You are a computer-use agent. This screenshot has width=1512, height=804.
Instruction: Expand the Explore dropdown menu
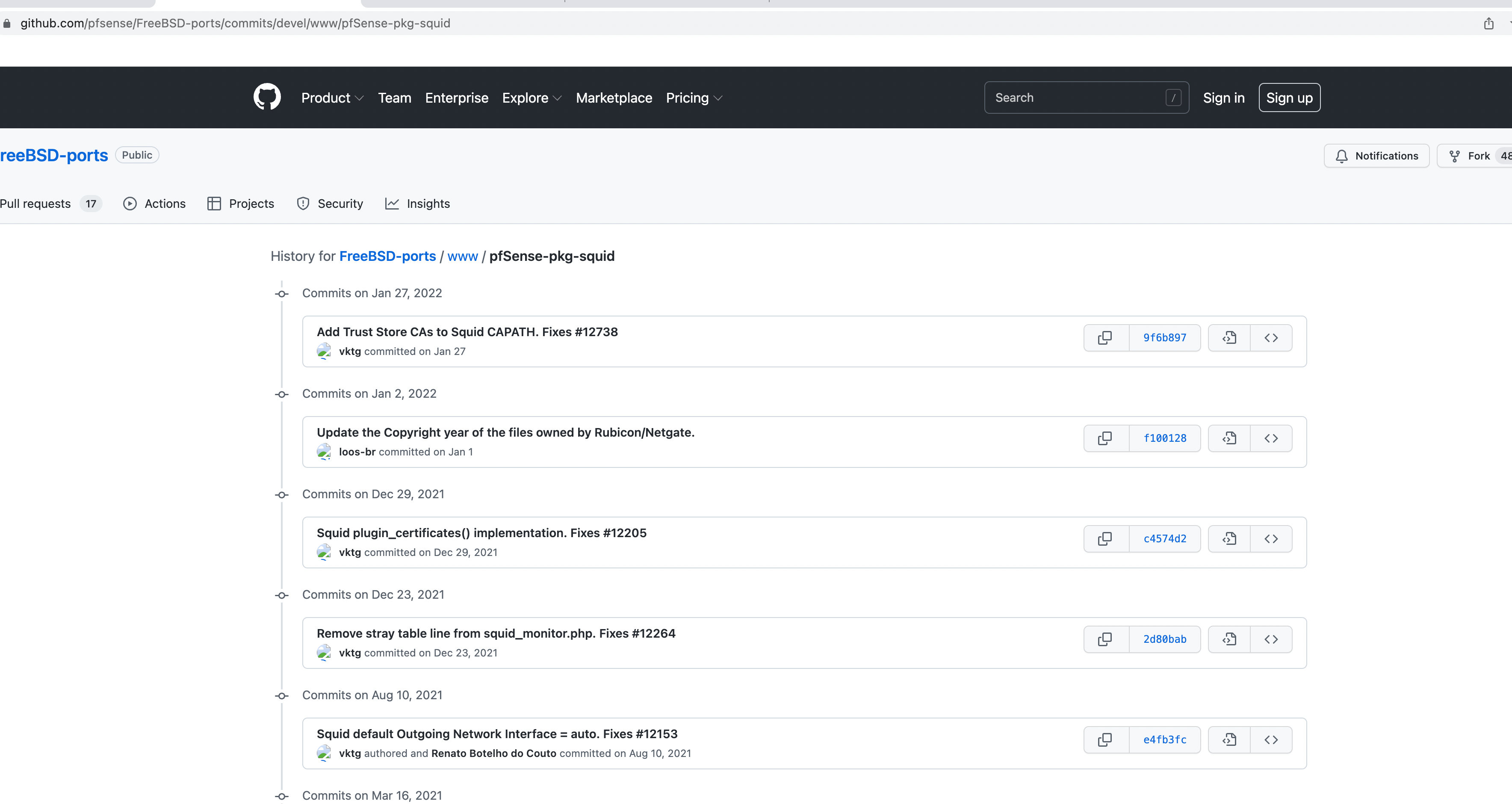(532, 98)
